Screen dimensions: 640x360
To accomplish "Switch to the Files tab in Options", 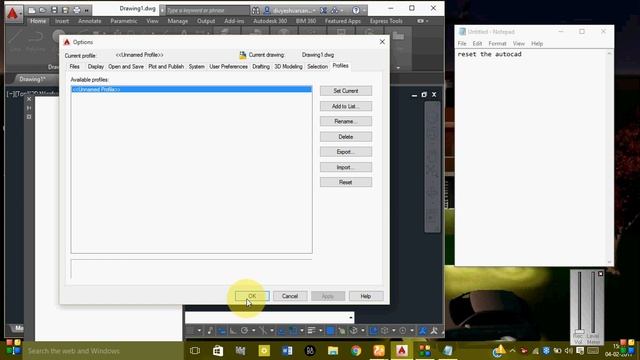I will [x=75, y=67].
